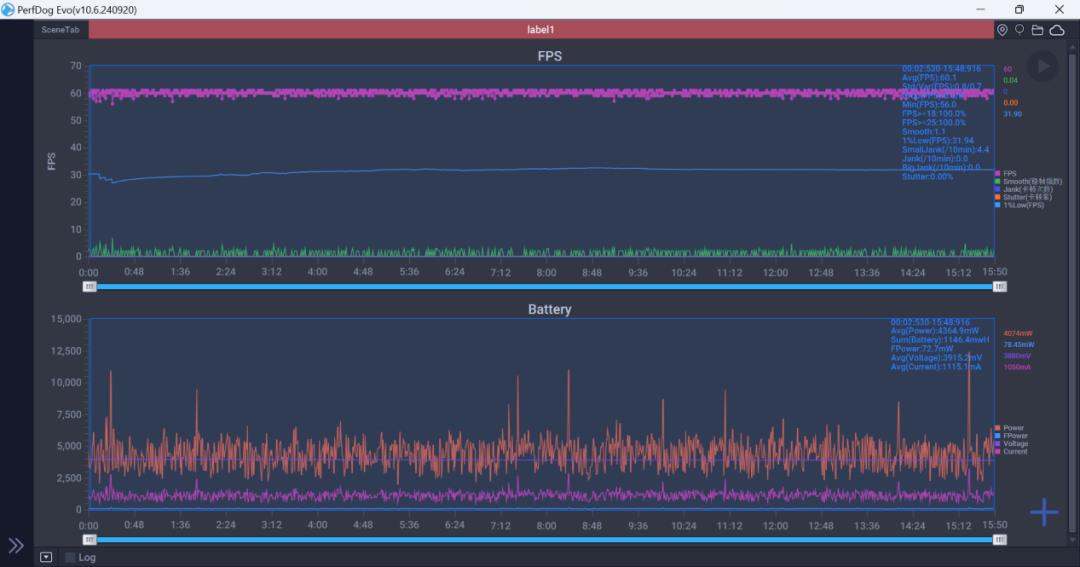Toggle the FPS series in legend

(1008, 173)
